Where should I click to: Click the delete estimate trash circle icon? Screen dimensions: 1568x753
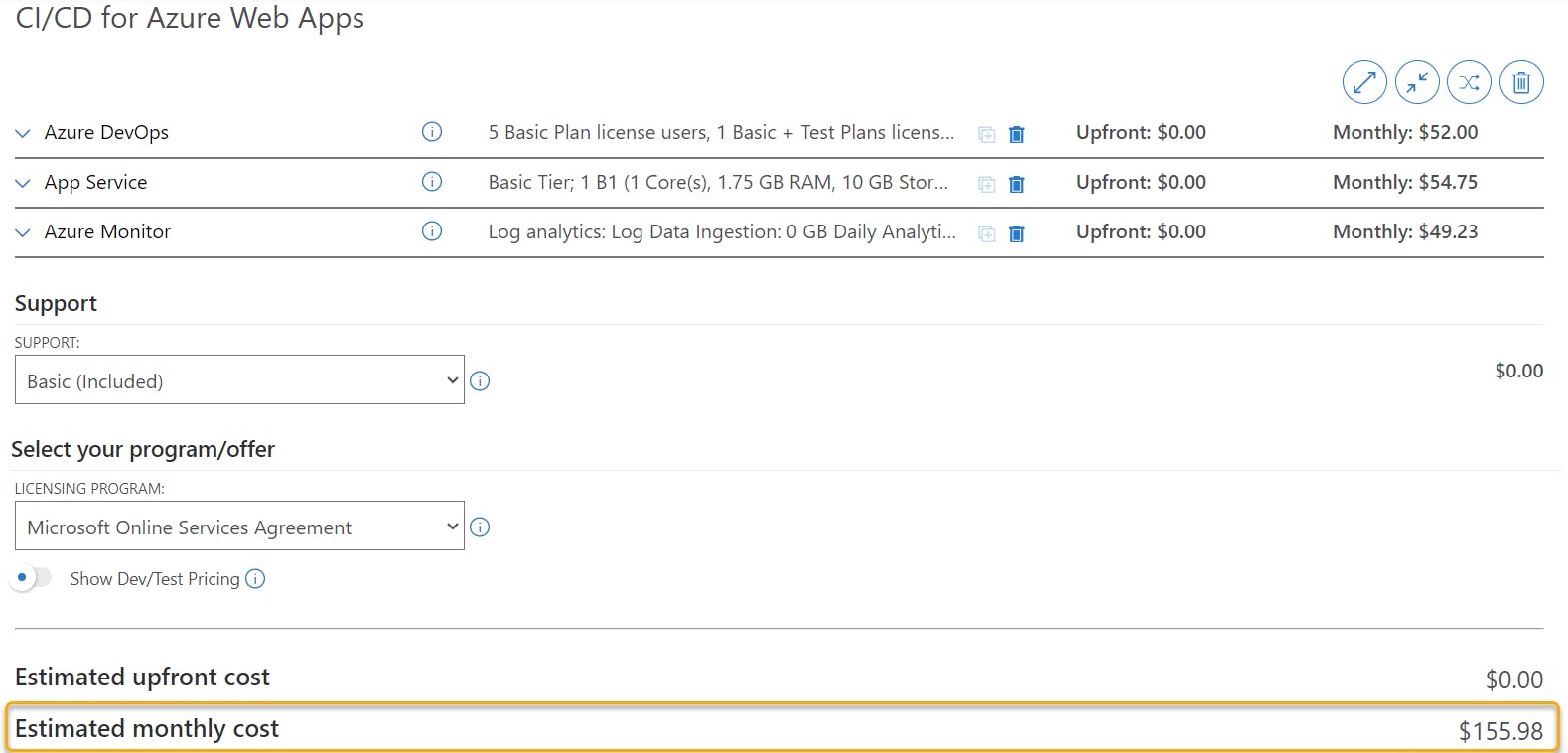[1521, 82]
